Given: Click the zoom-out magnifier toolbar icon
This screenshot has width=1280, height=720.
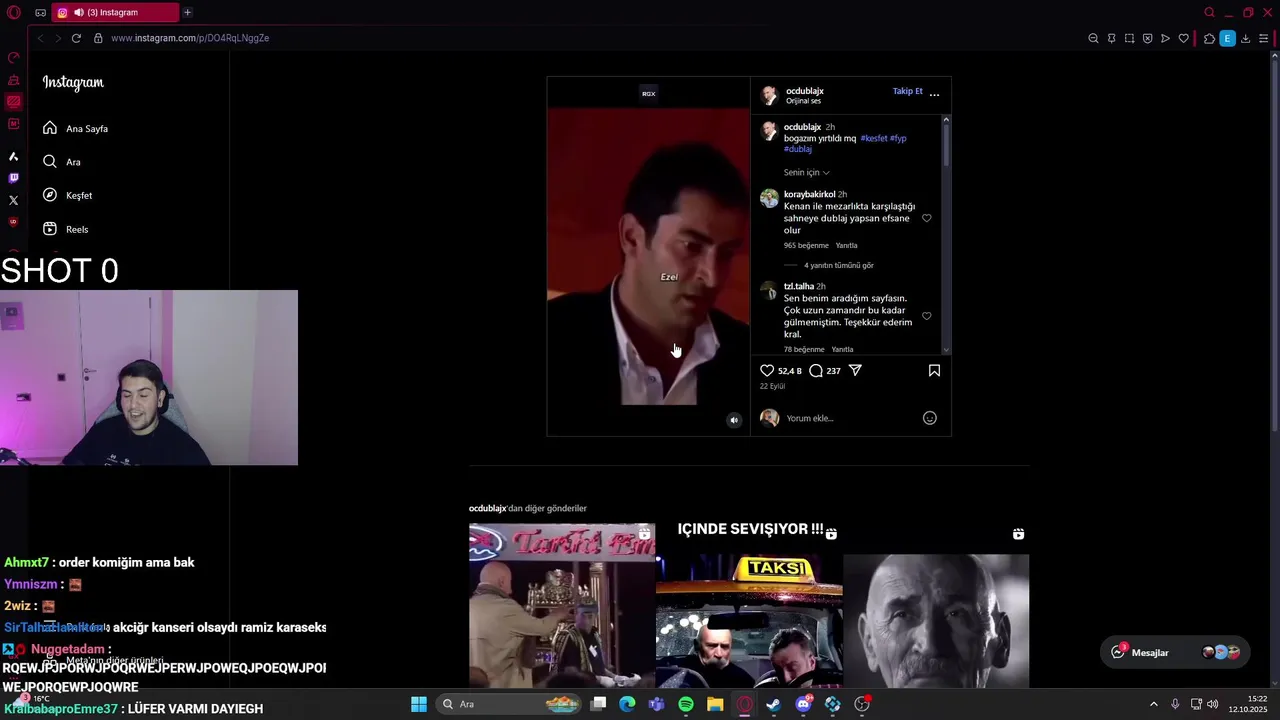Looking at the screenshot, I should (1093, 38).
